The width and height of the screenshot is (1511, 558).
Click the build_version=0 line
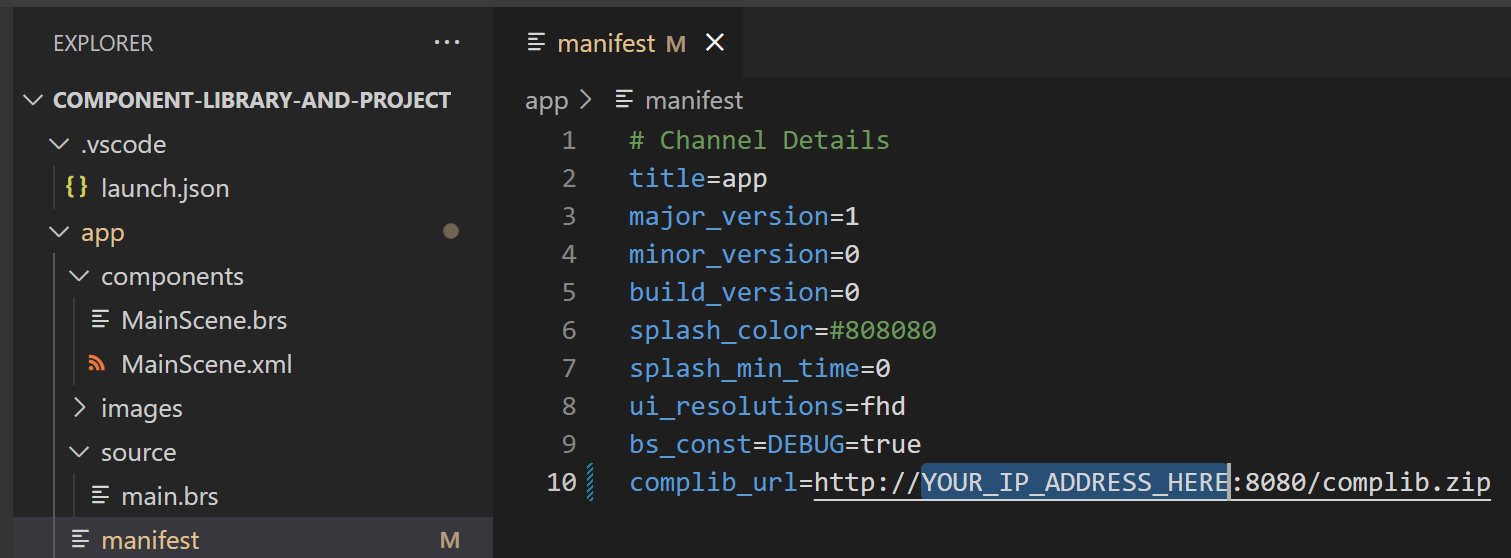click(744, 292)
